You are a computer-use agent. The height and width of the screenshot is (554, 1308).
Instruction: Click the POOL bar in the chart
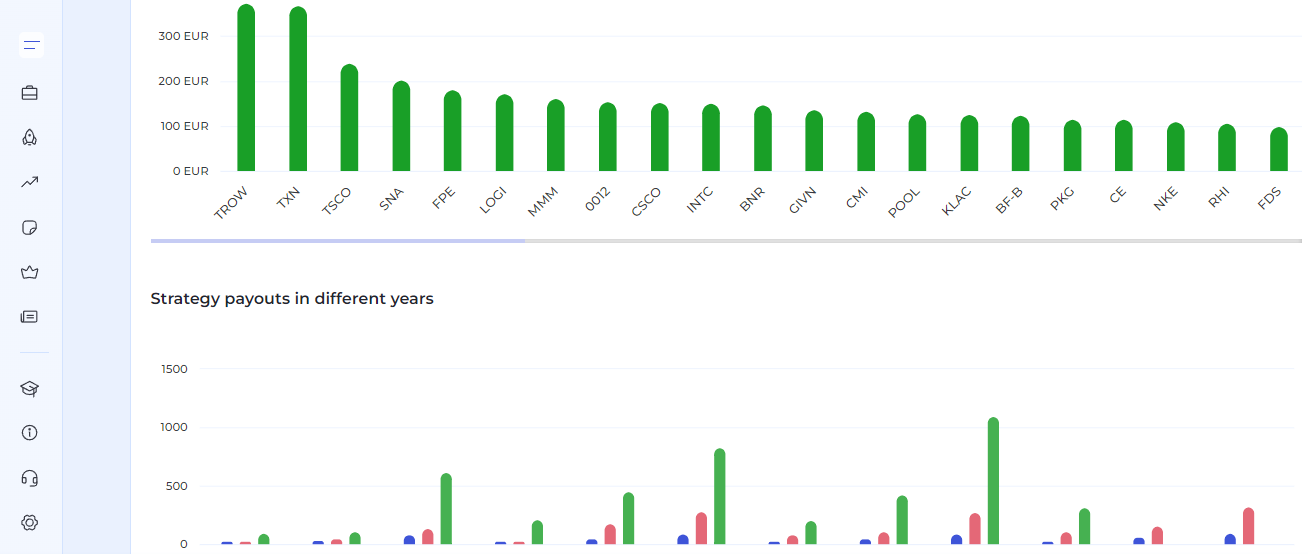917,143
